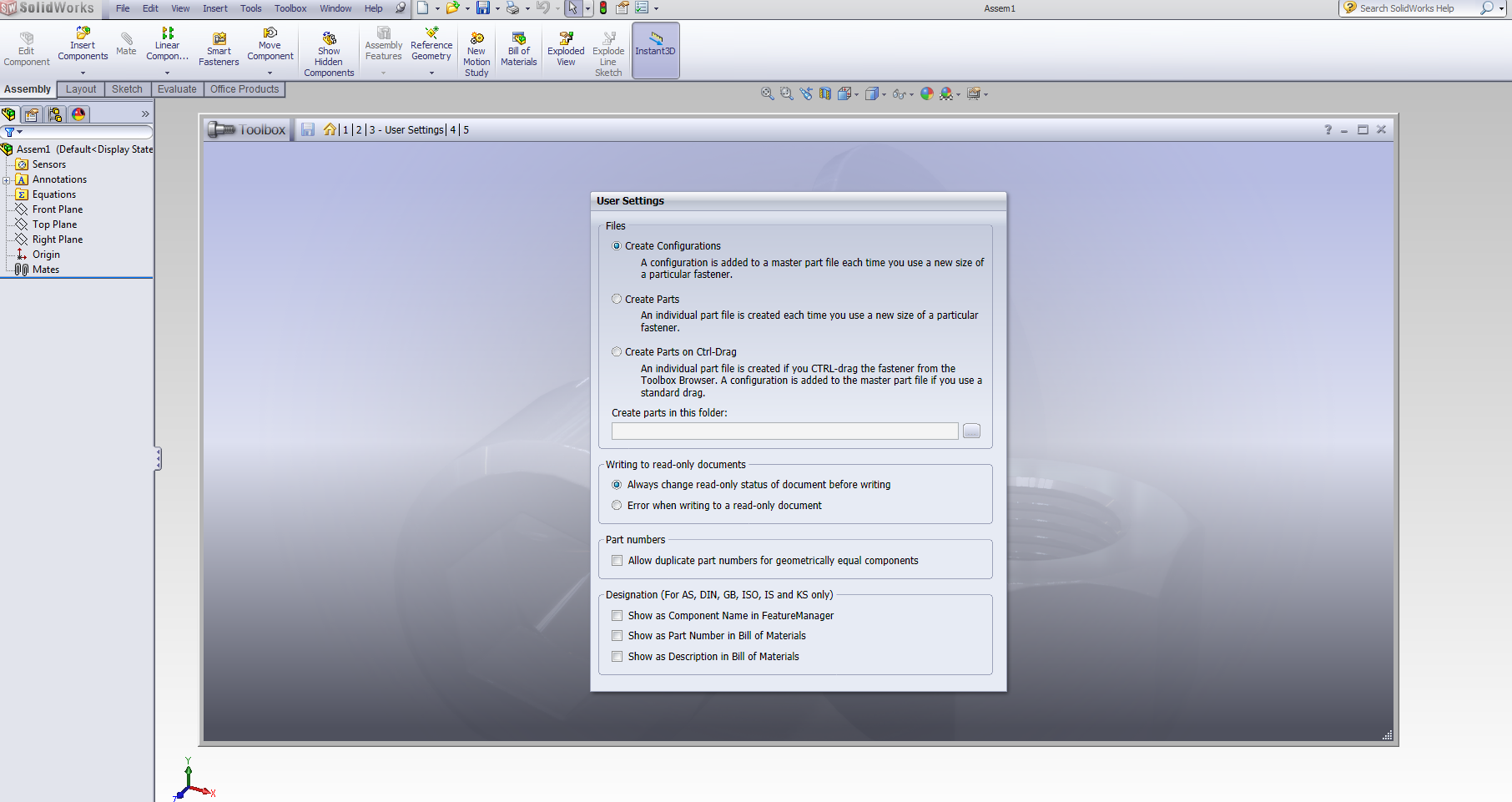Image resolution: width=1512 pixels, height=802 pixels.
Task: Click the Toolbox save icon
Action: click(x=308, y=129)
